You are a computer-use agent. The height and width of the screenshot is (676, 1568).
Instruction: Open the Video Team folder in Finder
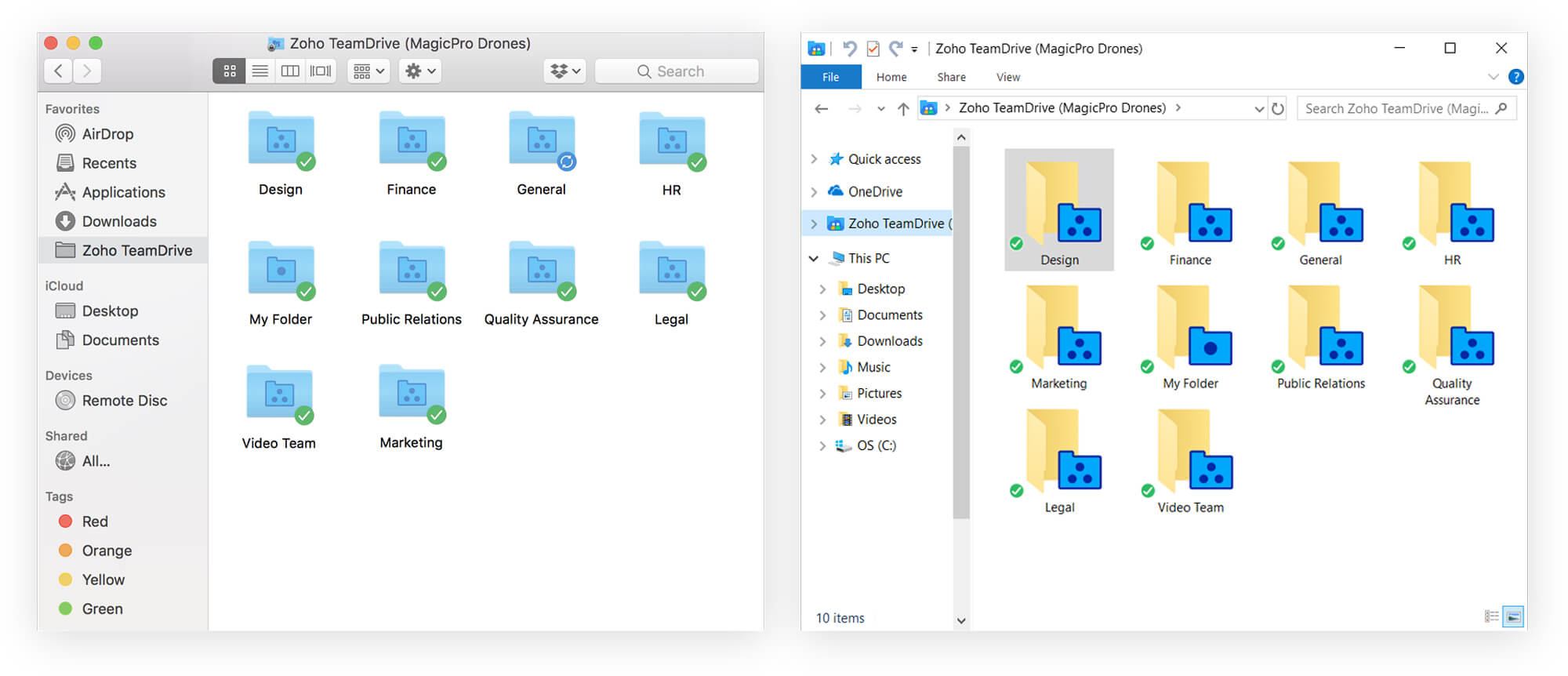click(x=279, y=394)
